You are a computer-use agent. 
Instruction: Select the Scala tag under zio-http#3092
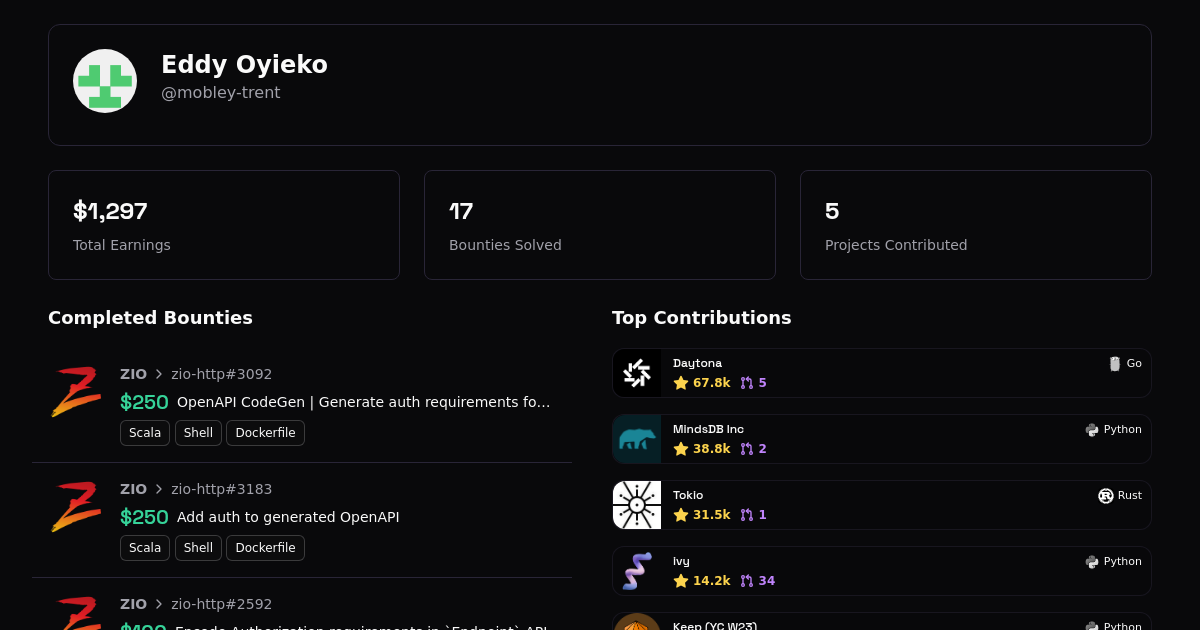[x=145, y=433]
